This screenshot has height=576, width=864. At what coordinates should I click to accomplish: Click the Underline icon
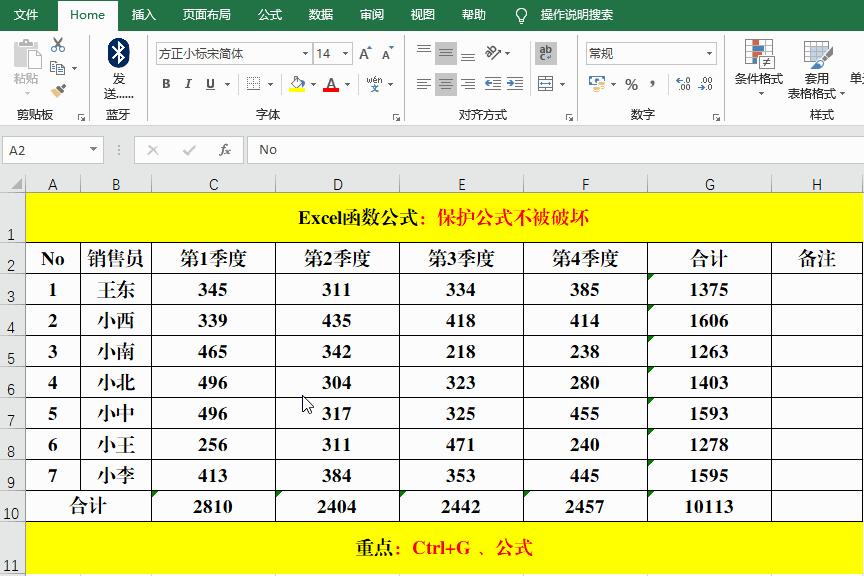[x=209, y=83]
